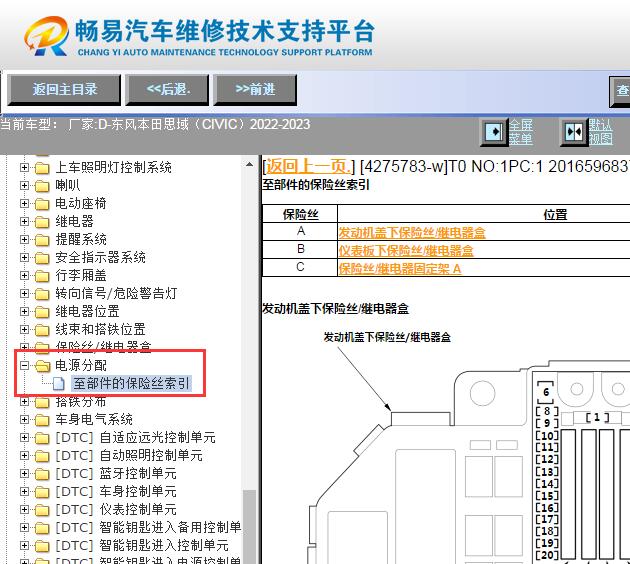Click the tree panel scroll-up arrow
This screenshot has height=564, width=630.
[250, 164]
